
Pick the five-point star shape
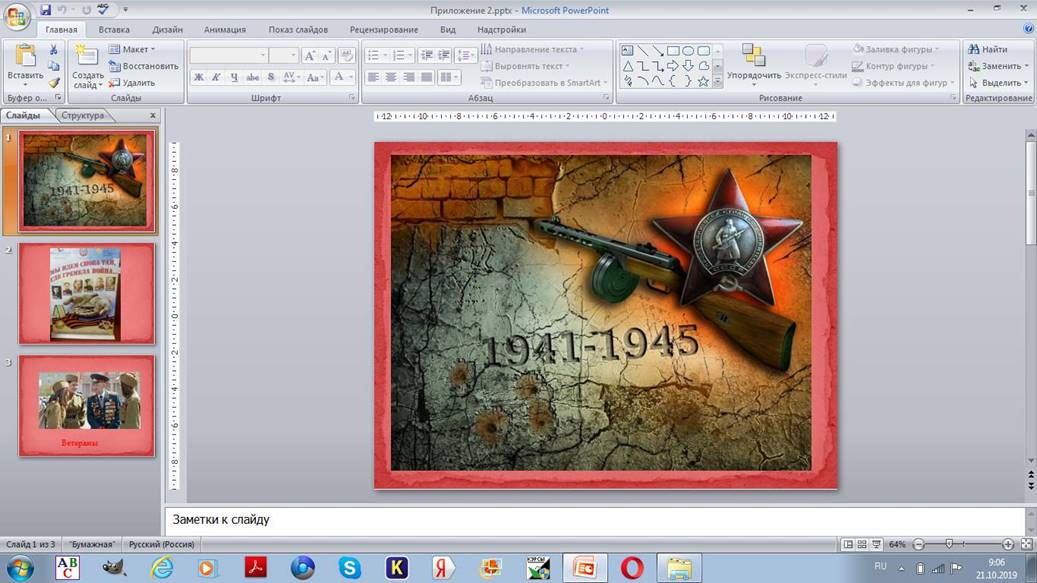click(703, 82)
